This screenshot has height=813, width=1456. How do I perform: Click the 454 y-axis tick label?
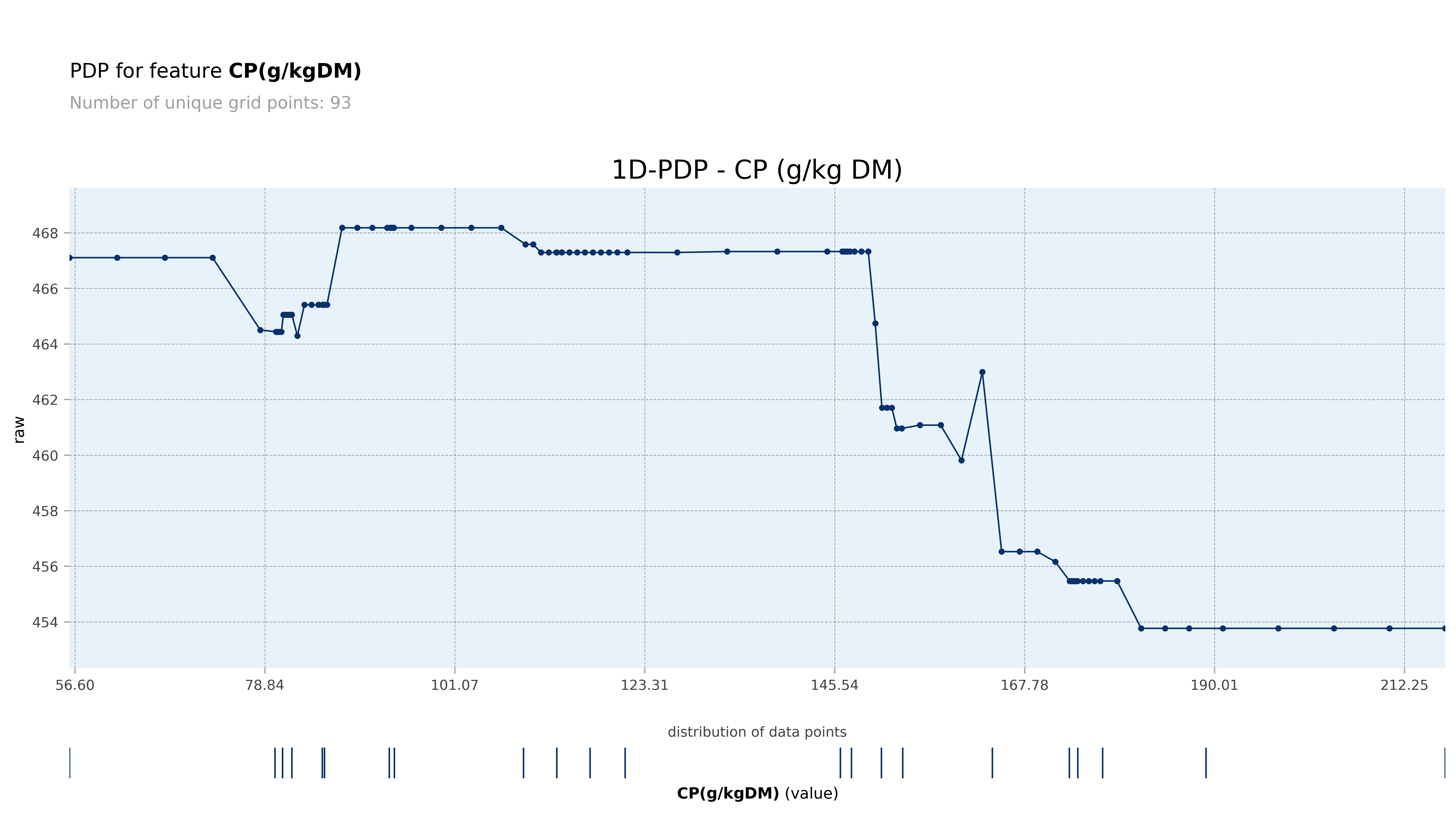pyautogui.click(x=45, y=622)
